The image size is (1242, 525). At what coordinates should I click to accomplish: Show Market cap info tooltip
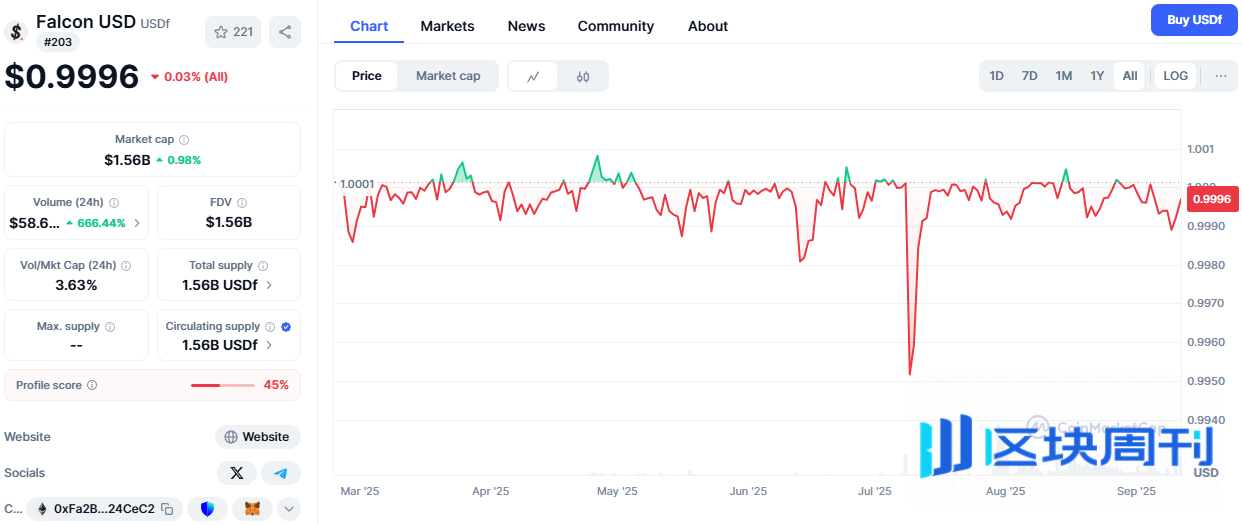coord(184,140)
